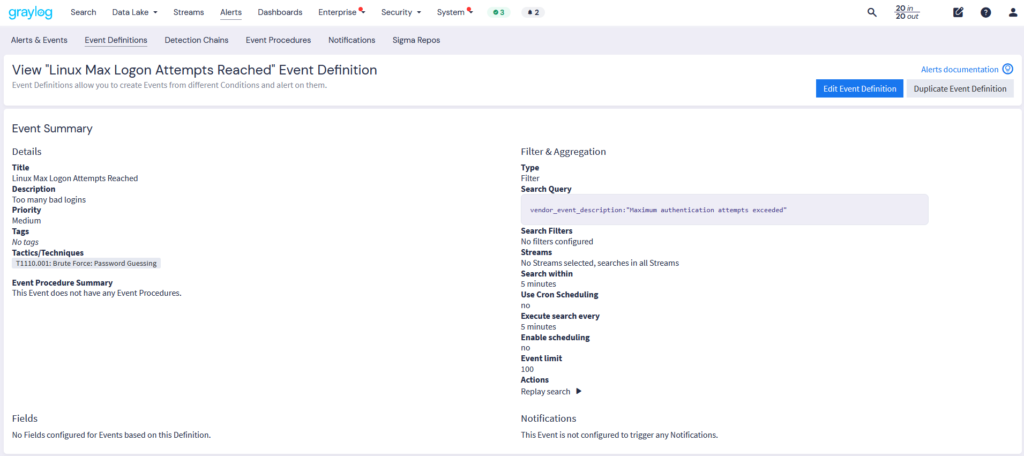Select the Event Definitions tab
1024x456 pixels.
tap(116, 40)
